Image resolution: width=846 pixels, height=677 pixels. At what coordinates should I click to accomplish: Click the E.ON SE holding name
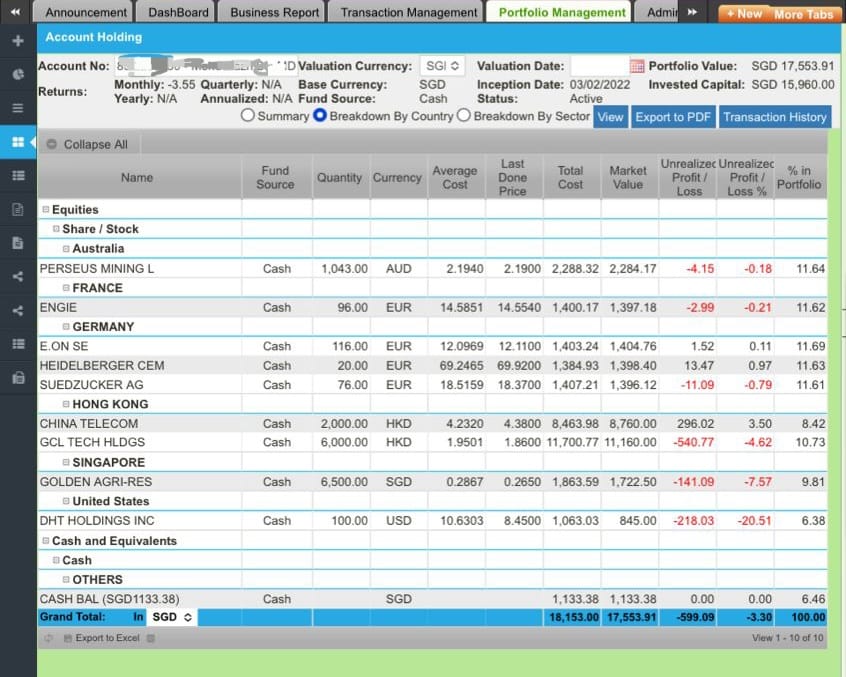click(x=64, y=346)
